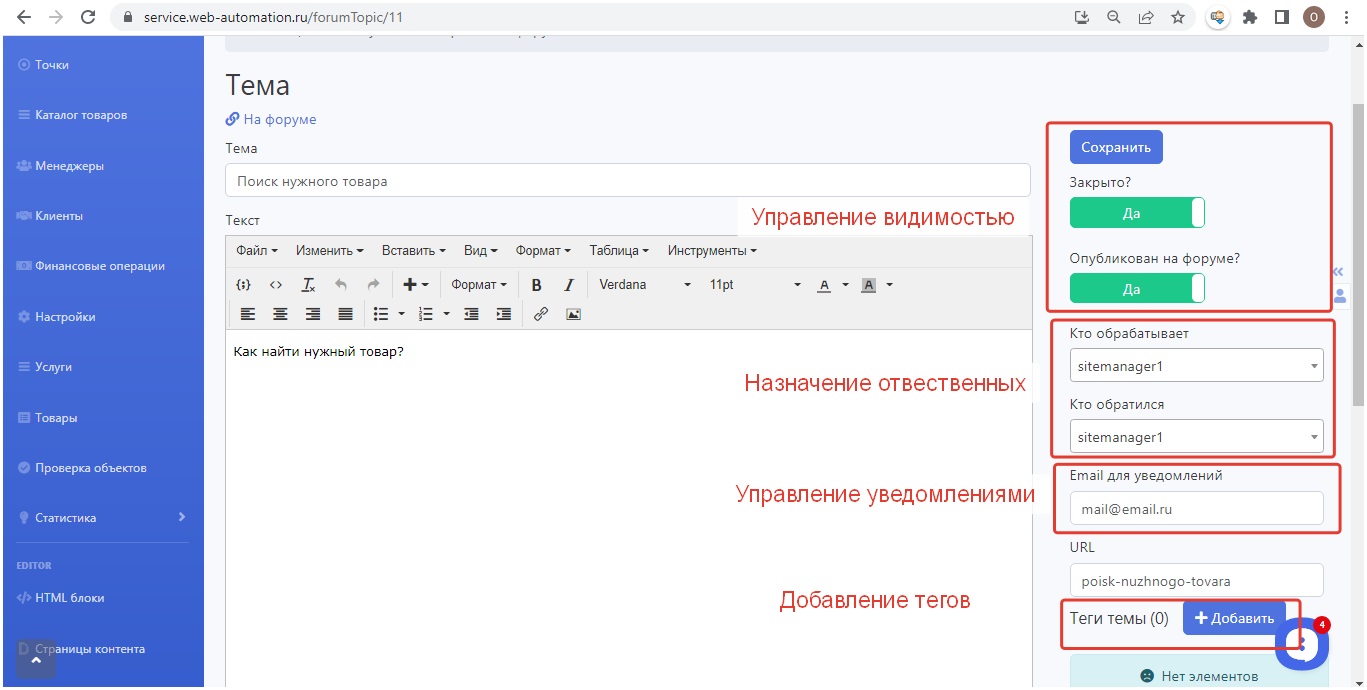Open the 'Кто обрабатывает' dropdown
Viewport: 1367px width, 690px height.
(1196, 366)
